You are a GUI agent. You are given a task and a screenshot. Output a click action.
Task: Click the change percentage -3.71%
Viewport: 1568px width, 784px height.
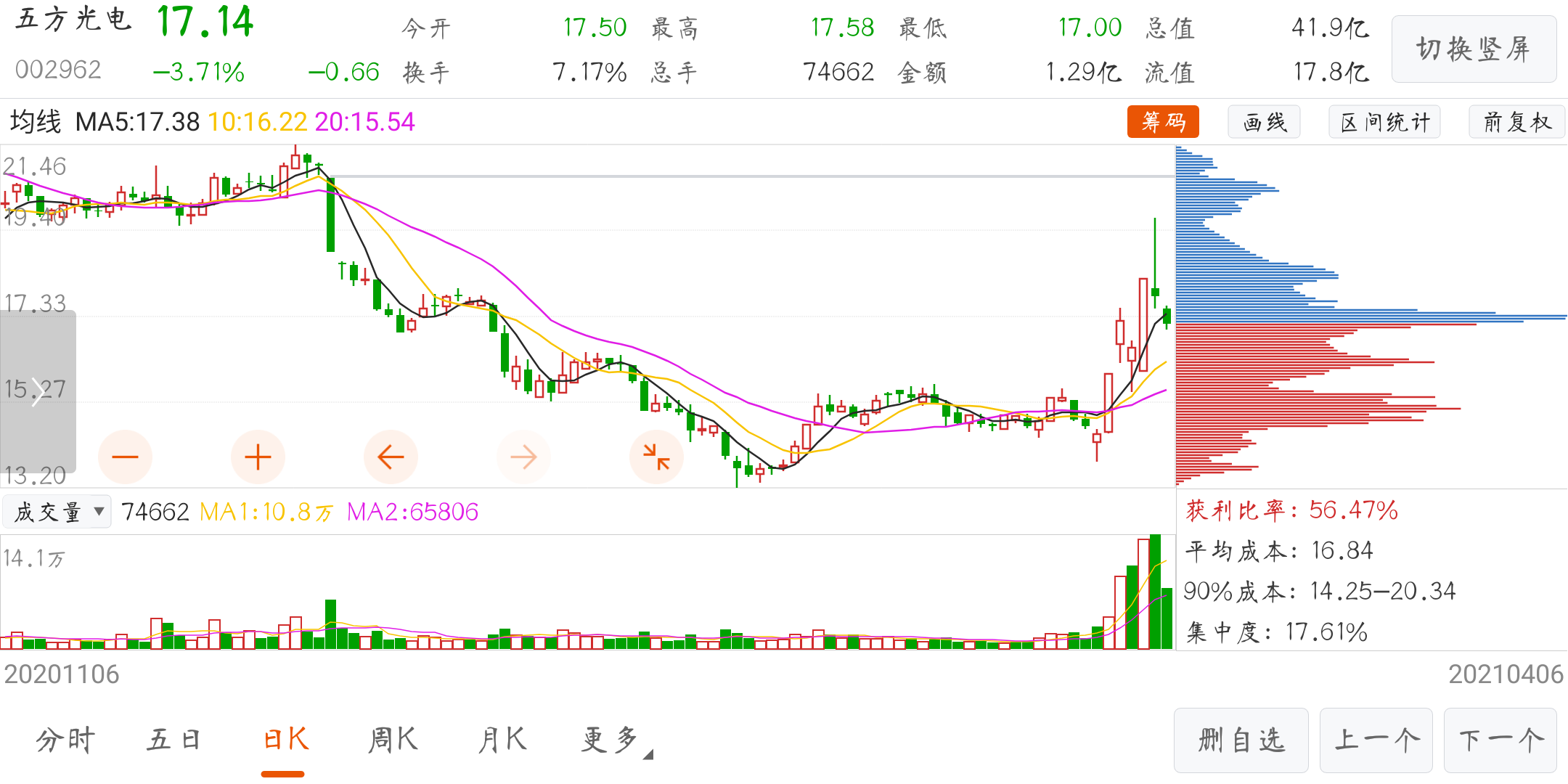(199, 72)
